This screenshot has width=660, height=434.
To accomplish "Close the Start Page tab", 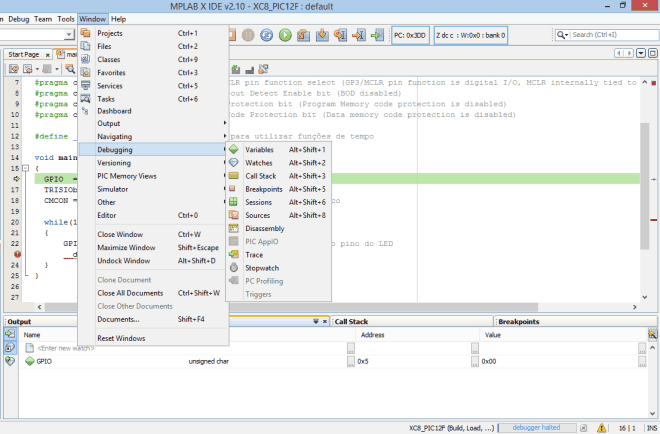I will coord(48,55).
